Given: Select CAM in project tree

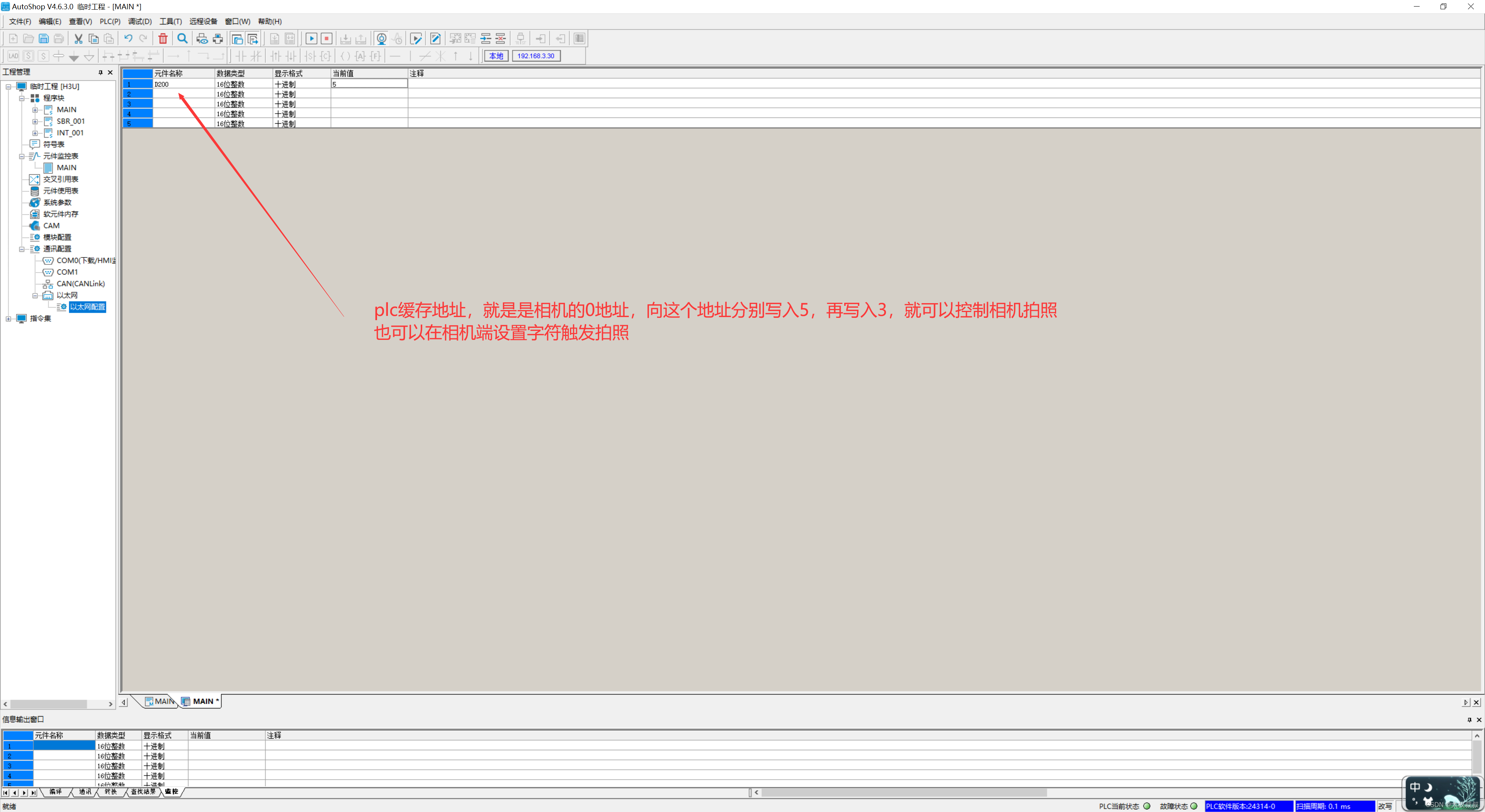Looking at the screenshot, I should tap(51, 226).
